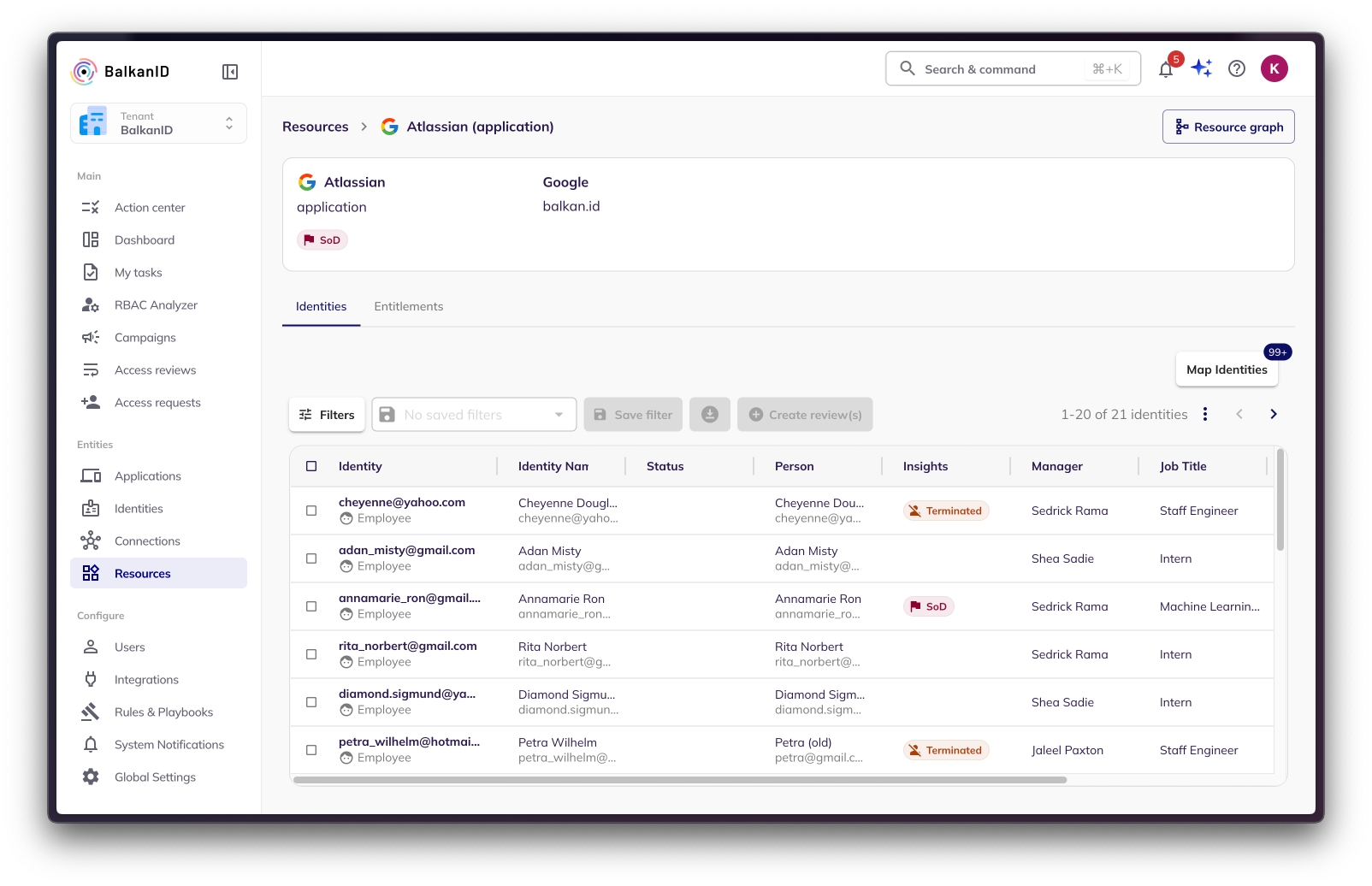
Task: Collapse the sidebar panel icon
Action: (230, 72)
